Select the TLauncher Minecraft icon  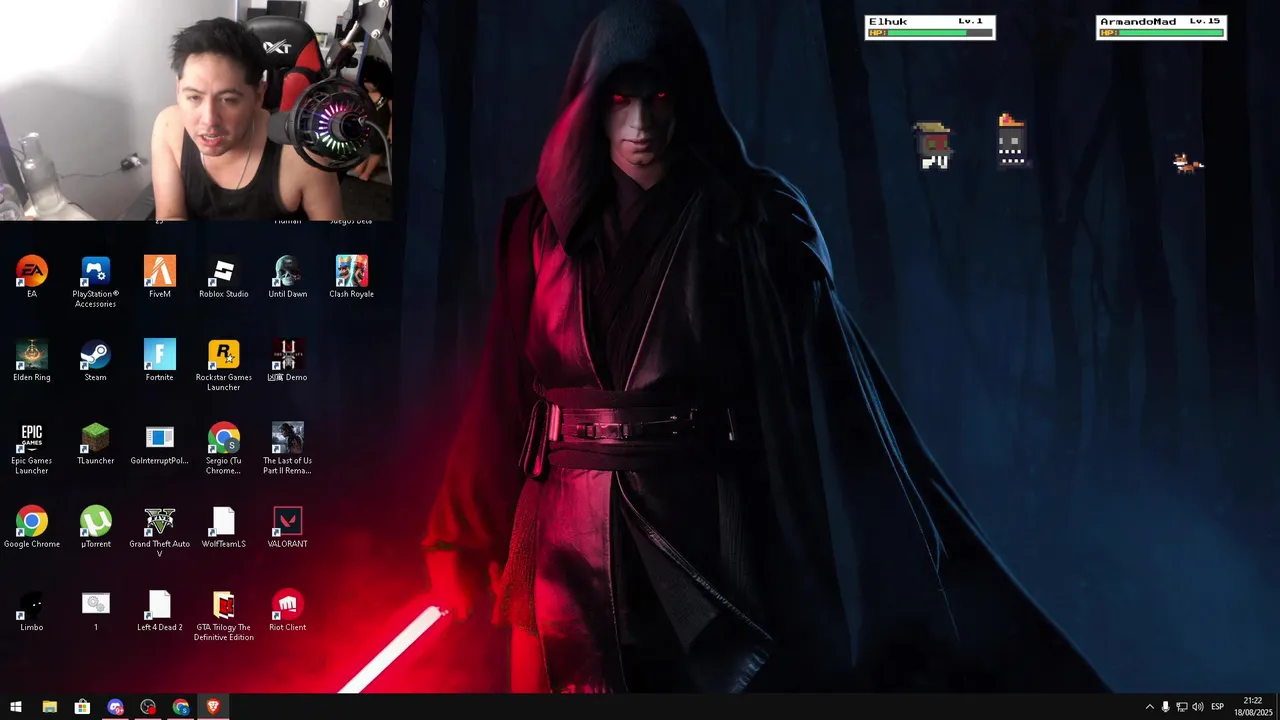tap(96, 444)
